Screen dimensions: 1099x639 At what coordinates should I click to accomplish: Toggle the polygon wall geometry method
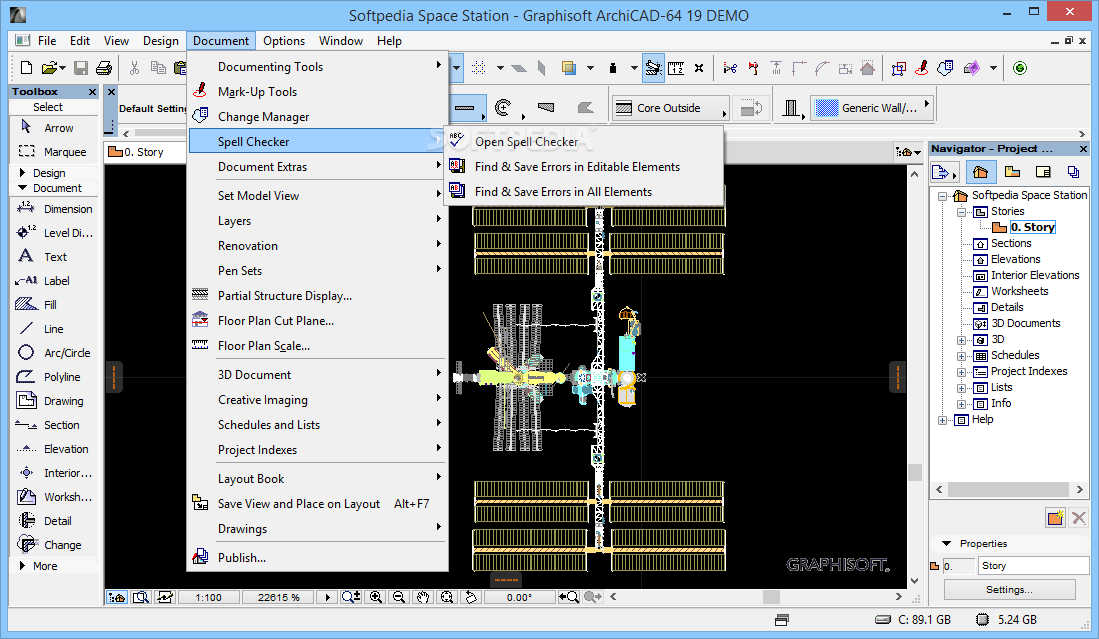[585, 108]
